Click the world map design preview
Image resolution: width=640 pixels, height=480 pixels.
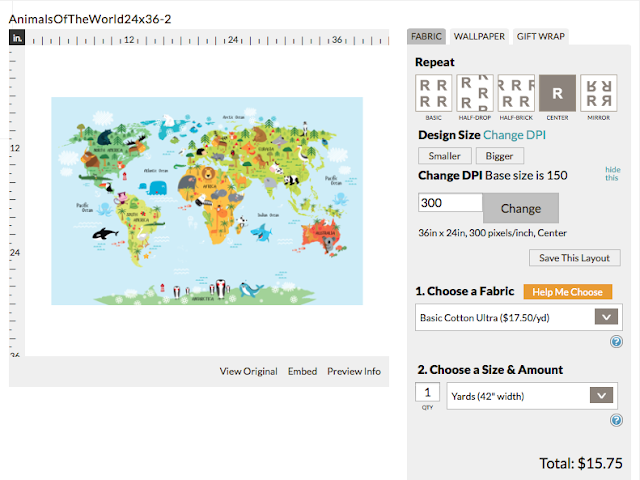click(x=207, y=201)
